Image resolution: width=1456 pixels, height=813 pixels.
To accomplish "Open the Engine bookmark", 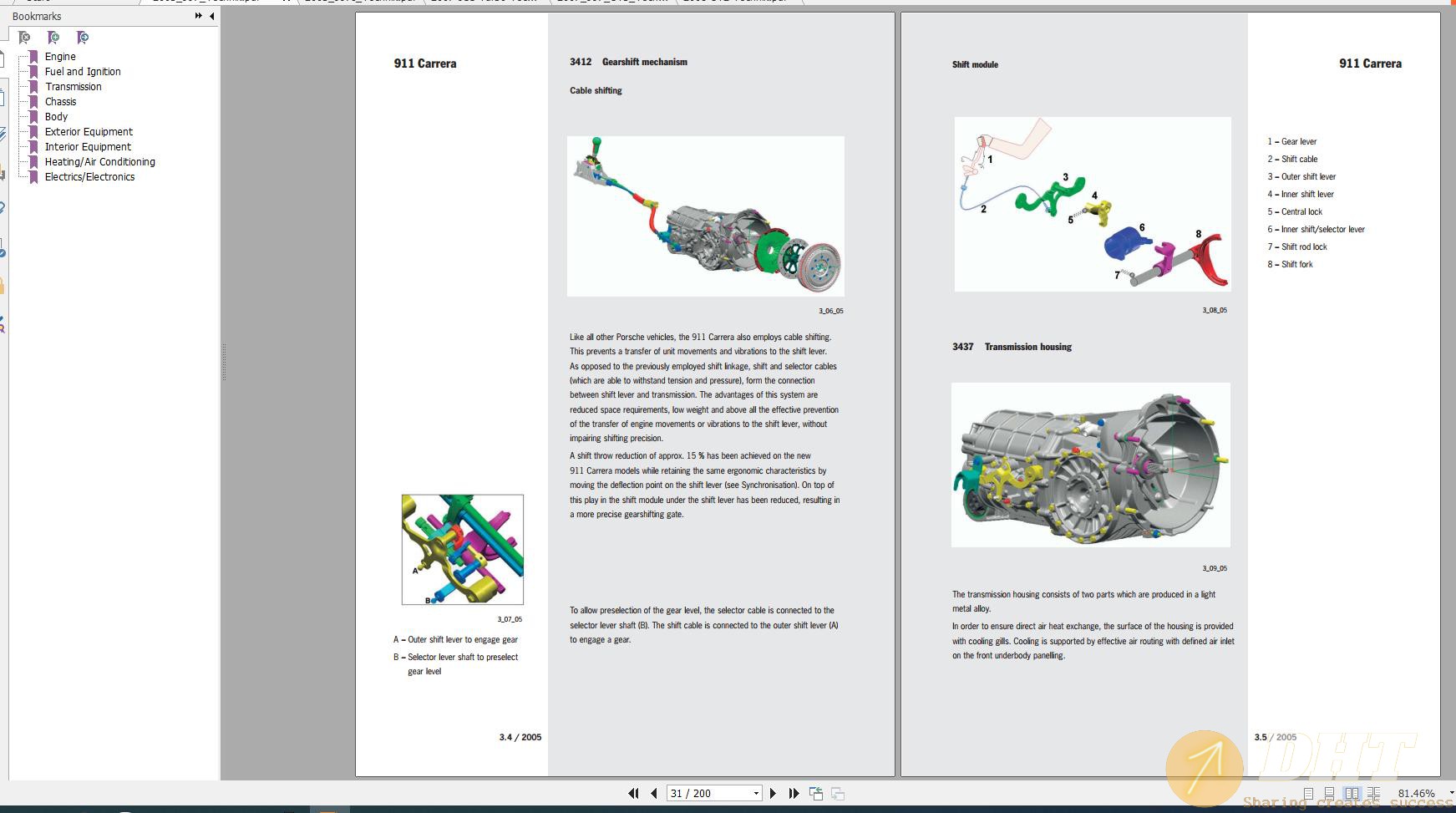I will 60,56.
